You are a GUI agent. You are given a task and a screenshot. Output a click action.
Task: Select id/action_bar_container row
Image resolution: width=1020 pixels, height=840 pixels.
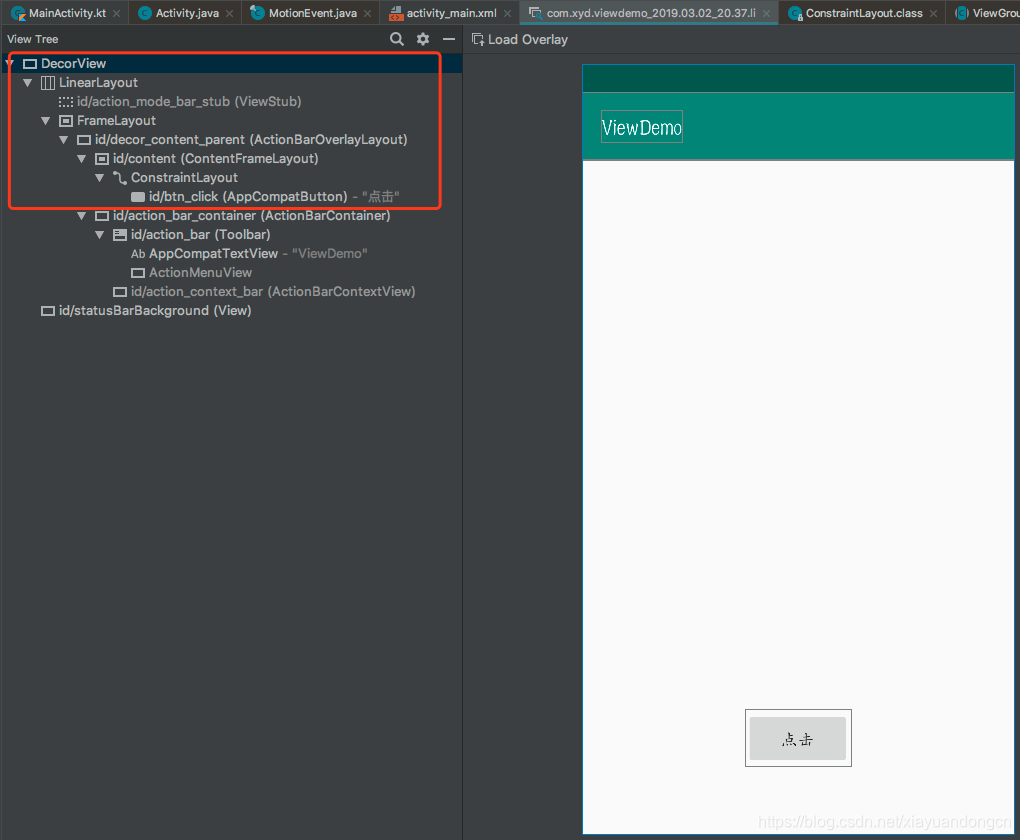pos(231,215)
